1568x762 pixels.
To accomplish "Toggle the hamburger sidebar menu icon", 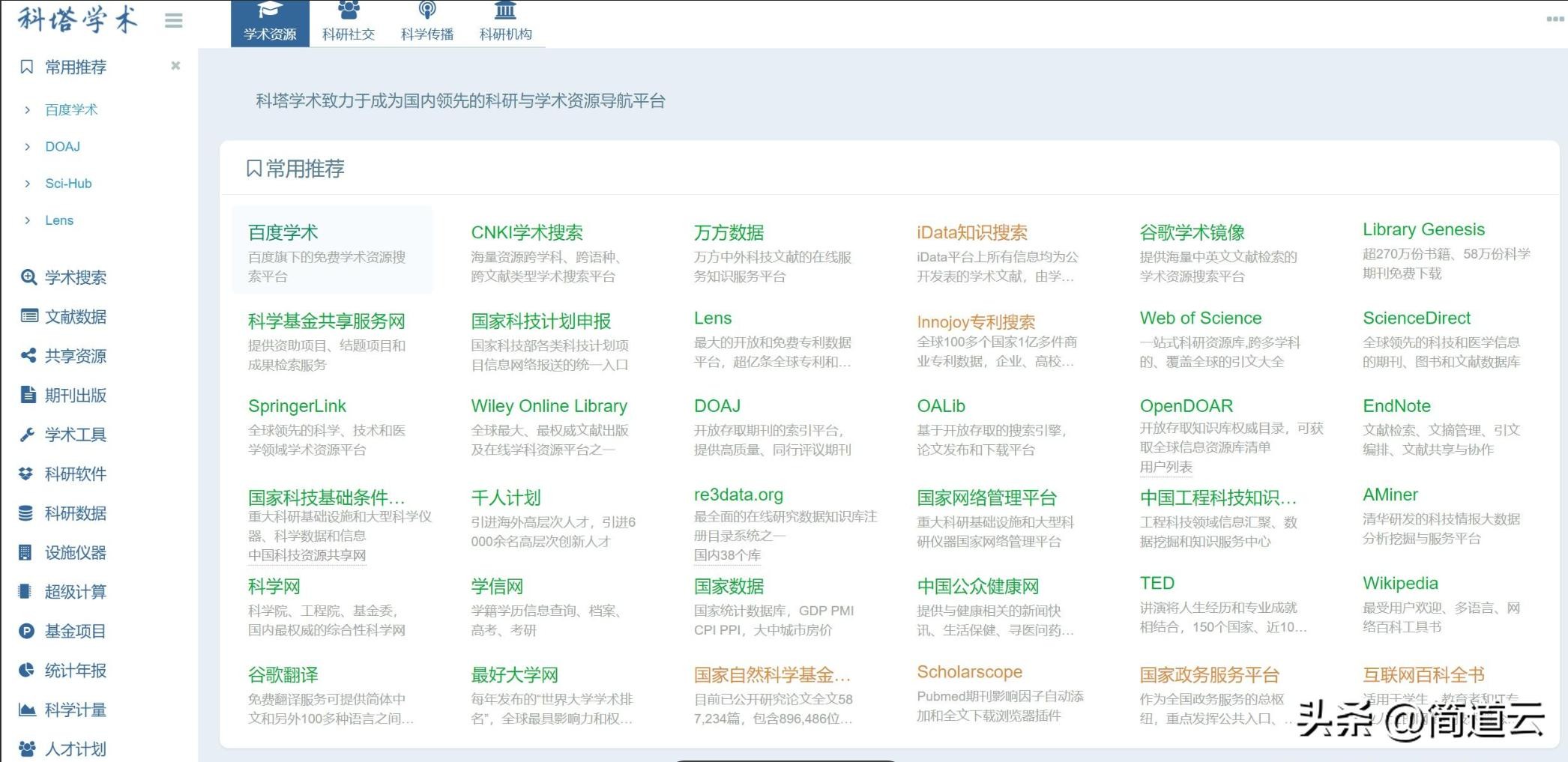I will click(x=174, y=20).
